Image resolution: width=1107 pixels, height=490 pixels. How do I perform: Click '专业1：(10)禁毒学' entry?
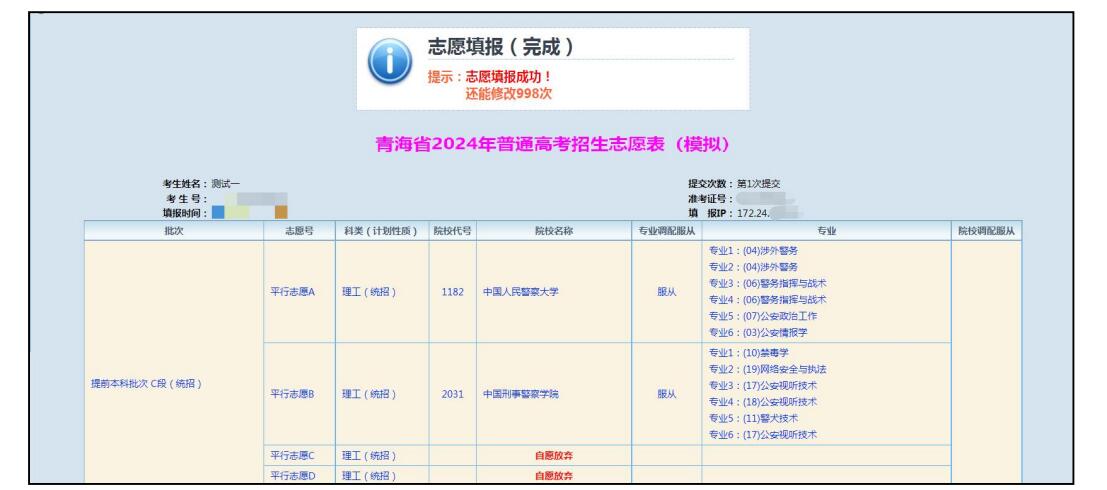click(749, 352)
